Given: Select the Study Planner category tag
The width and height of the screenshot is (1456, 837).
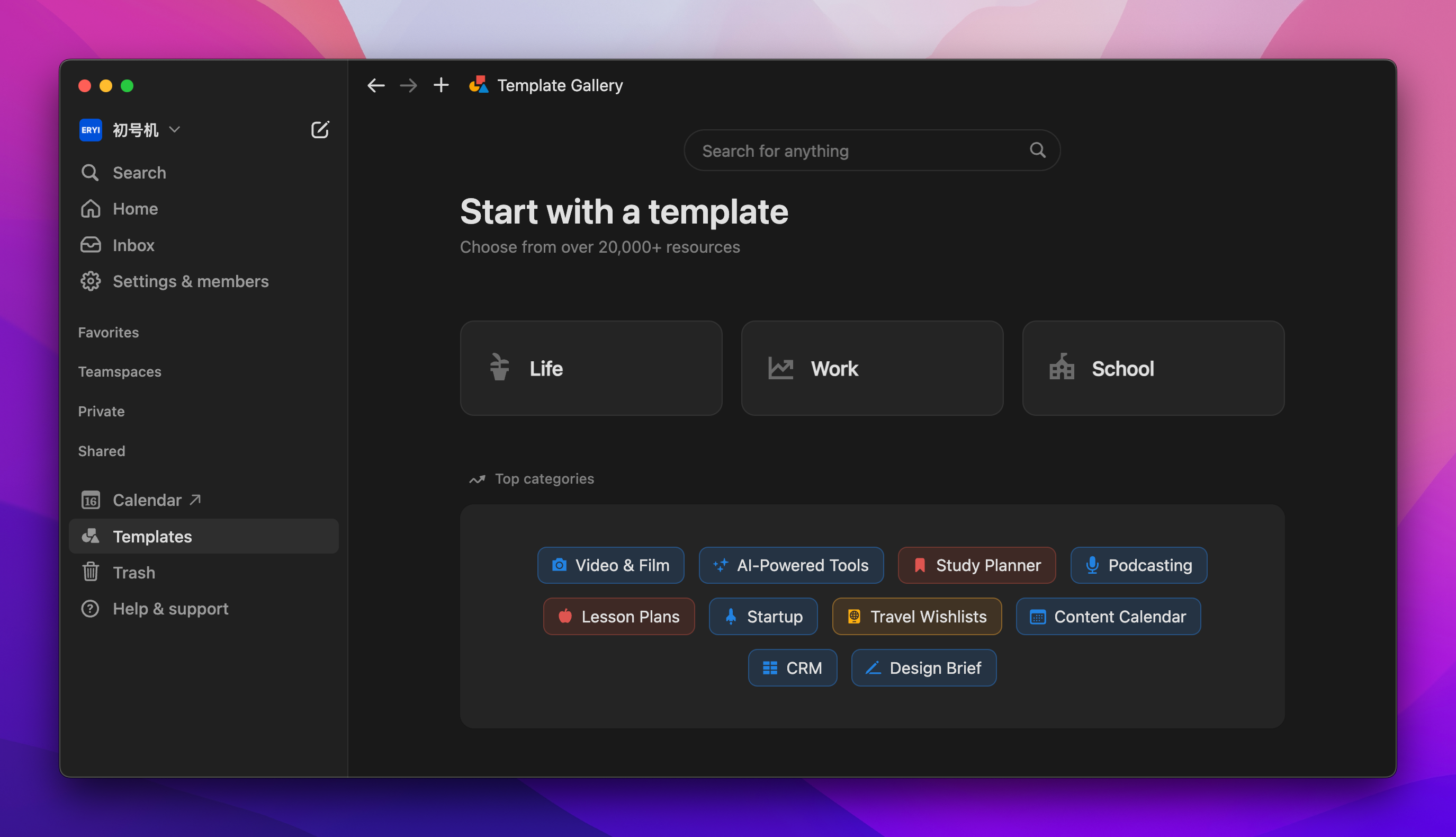Looking at the screenshot, I should coord(976,566).
